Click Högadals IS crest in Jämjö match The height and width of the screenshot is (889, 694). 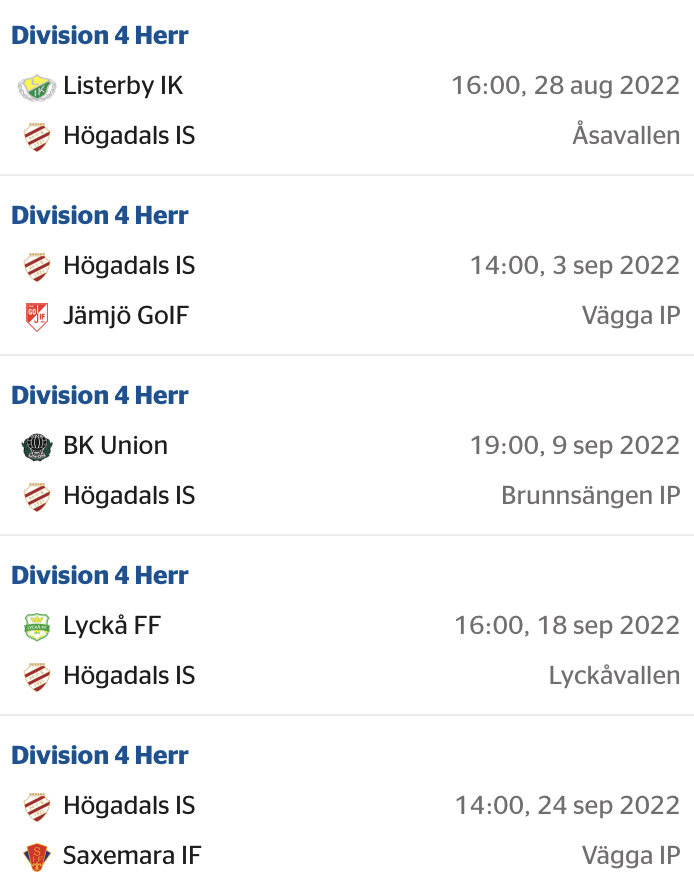[x=37, y=266]
